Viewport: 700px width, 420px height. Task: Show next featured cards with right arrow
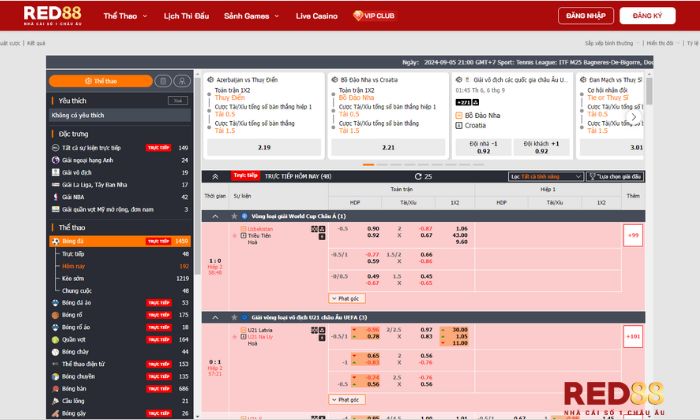coord(633,117)
